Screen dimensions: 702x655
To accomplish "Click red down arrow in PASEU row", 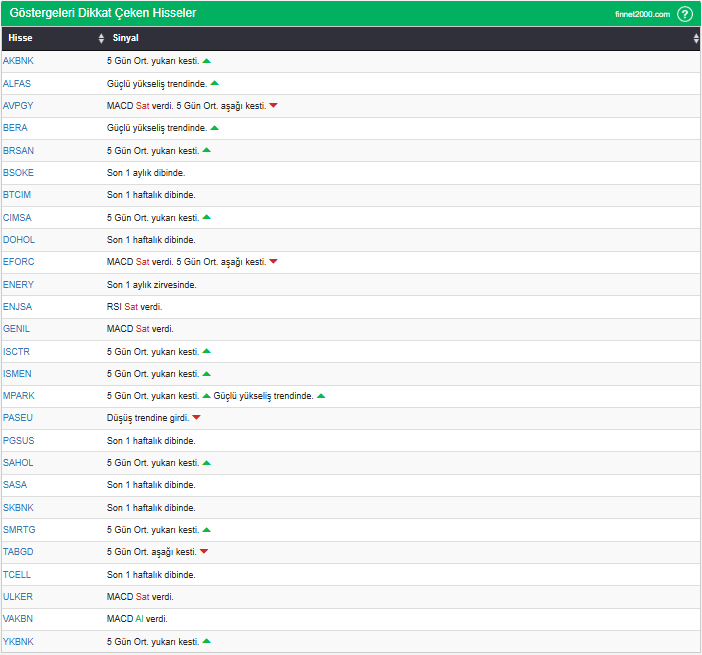I will (197, 418).
